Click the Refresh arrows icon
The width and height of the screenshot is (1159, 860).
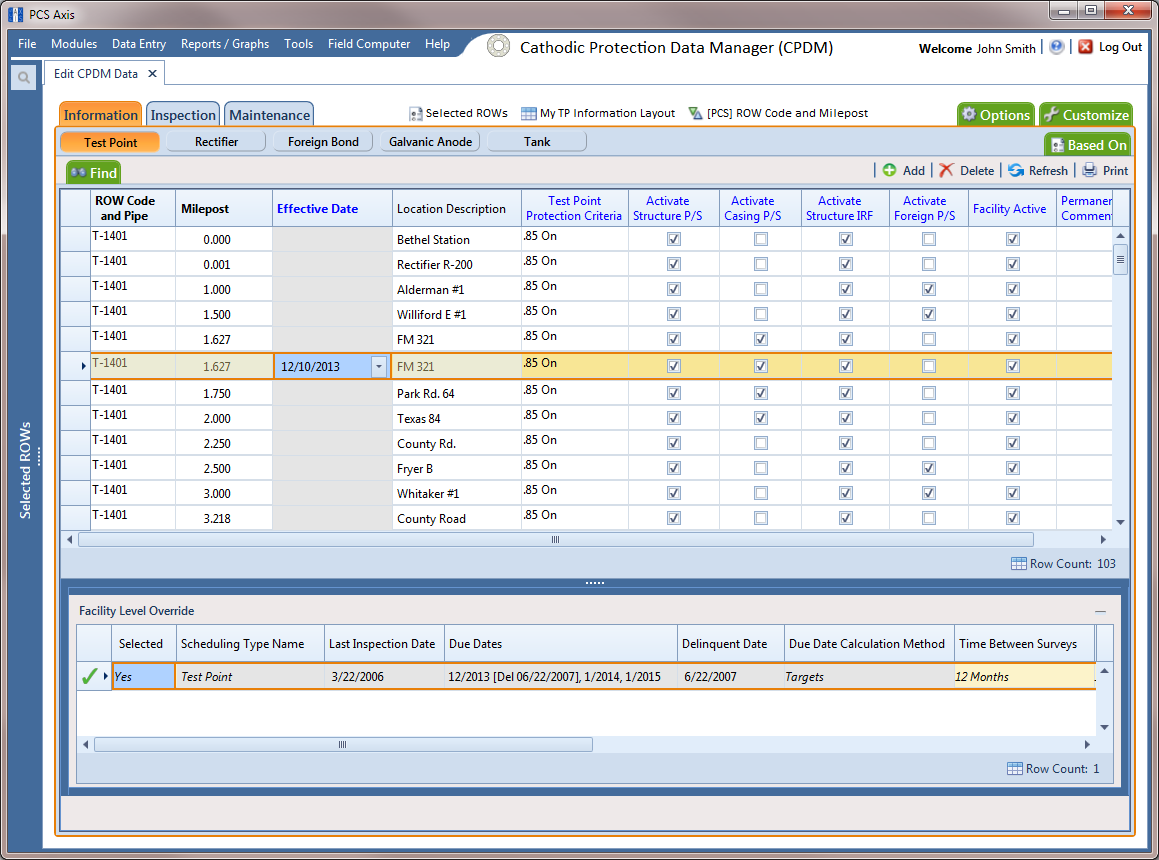[x=1016, y=170]
